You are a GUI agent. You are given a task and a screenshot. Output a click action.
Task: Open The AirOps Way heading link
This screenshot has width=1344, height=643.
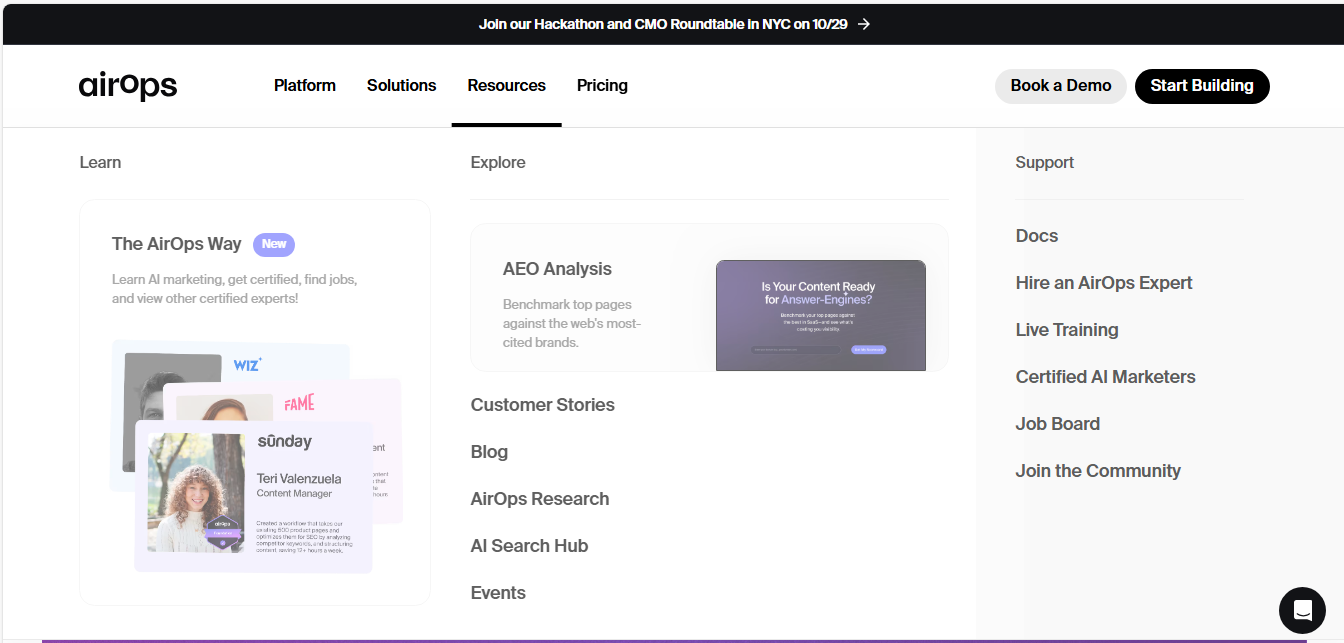(176, 244)
